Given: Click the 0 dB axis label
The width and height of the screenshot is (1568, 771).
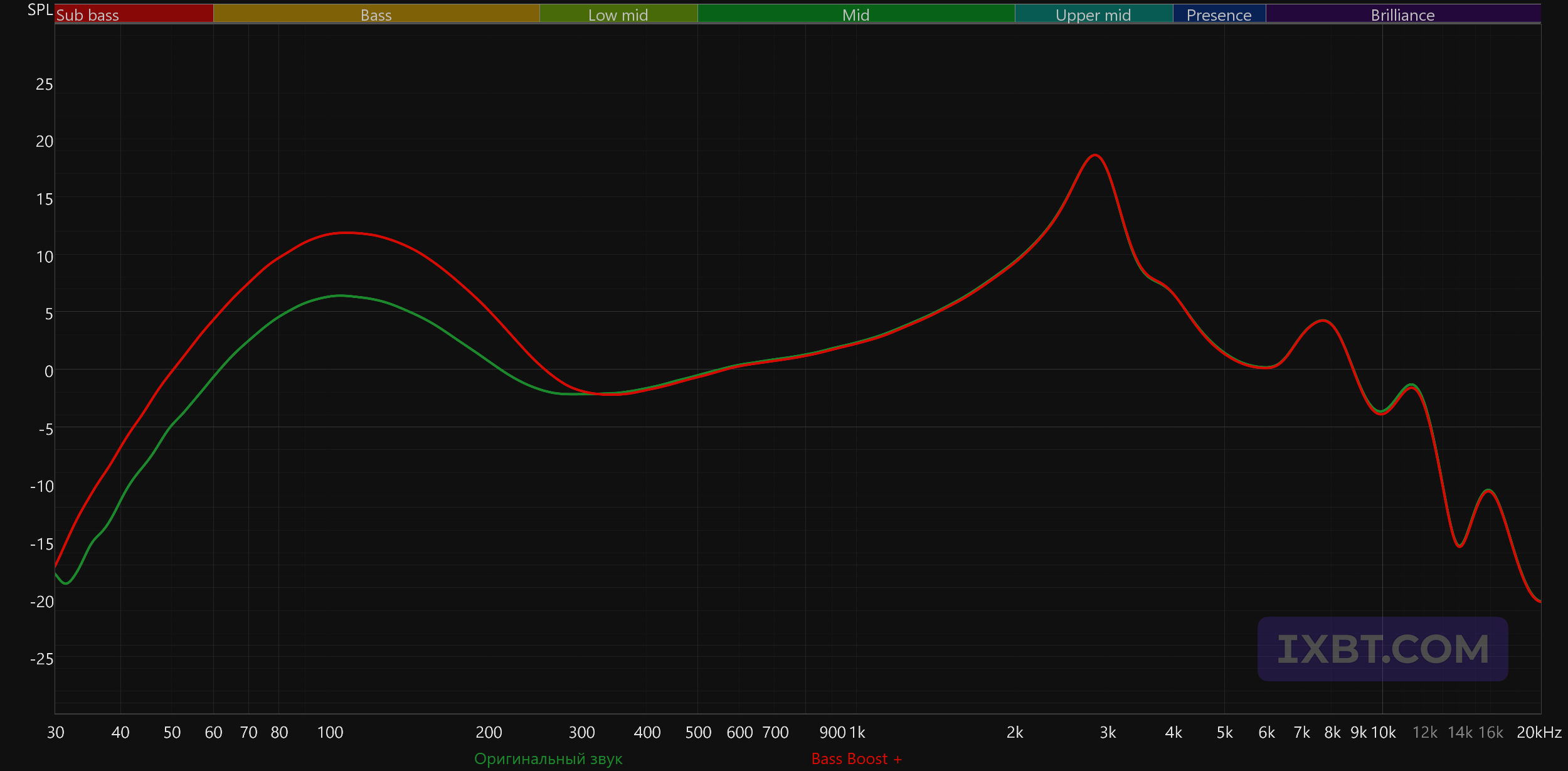Looking at the screenshot, I should coord(48,371).
